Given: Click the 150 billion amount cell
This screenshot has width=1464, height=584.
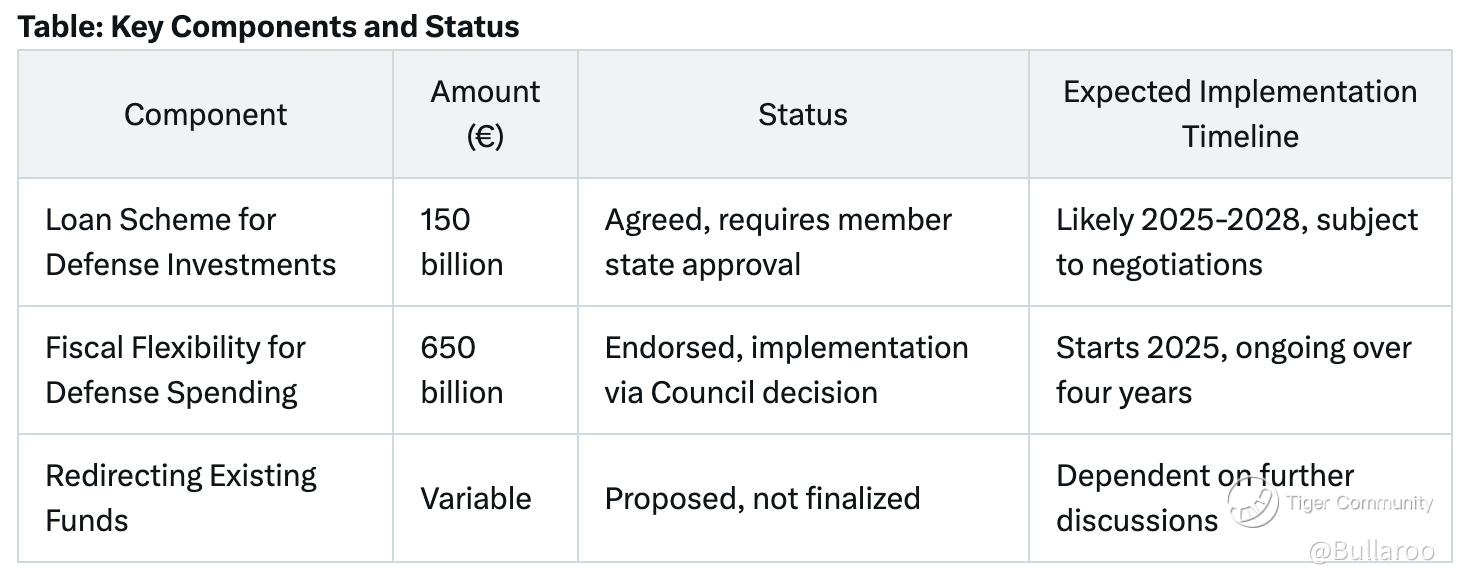Looking at the screenshot, I should pyautogui.click(x=461, y=242).
